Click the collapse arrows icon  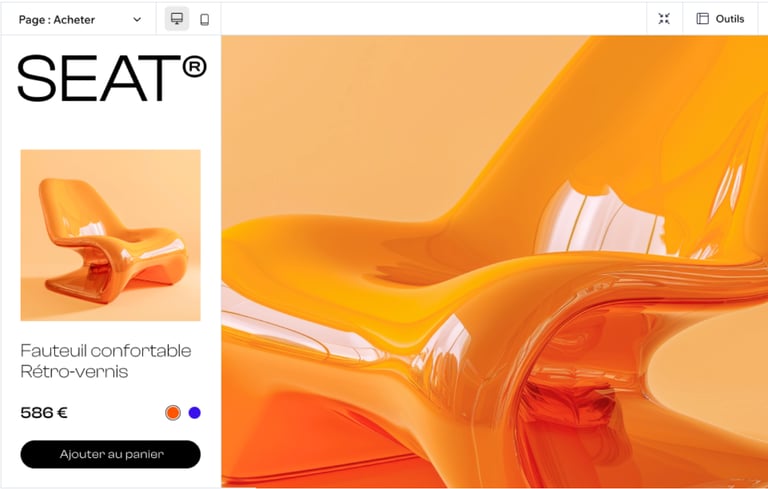coord(664,19)
